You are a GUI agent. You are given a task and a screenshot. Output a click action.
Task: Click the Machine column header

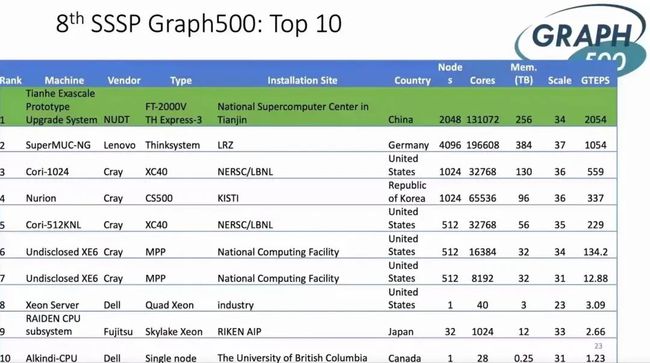point(64,80)
